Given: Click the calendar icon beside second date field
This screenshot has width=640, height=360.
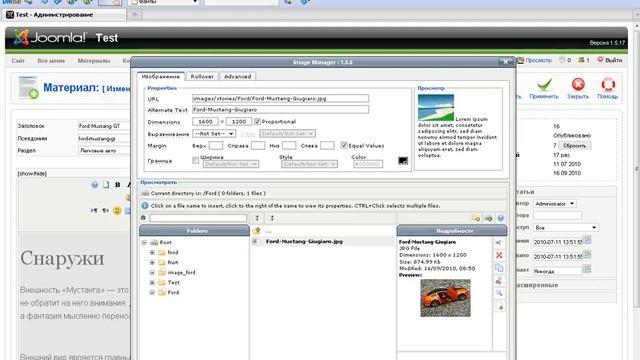Looking at the screenshot, I should coord(587,255).
